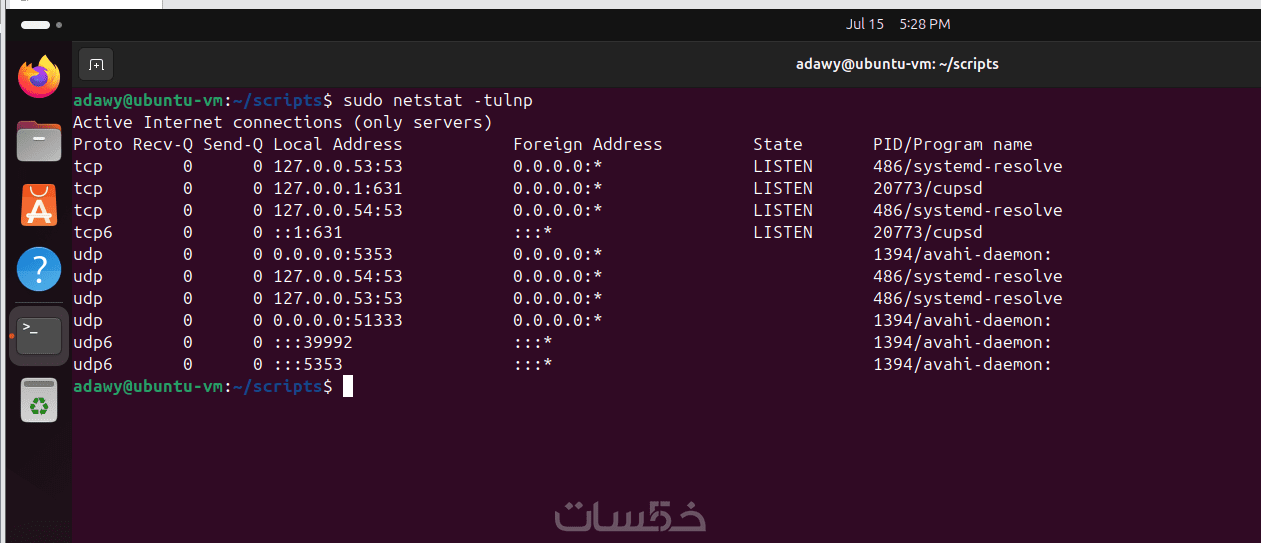
Task: Click the PID/Program name column header
Action: click(x=952, y=144)
